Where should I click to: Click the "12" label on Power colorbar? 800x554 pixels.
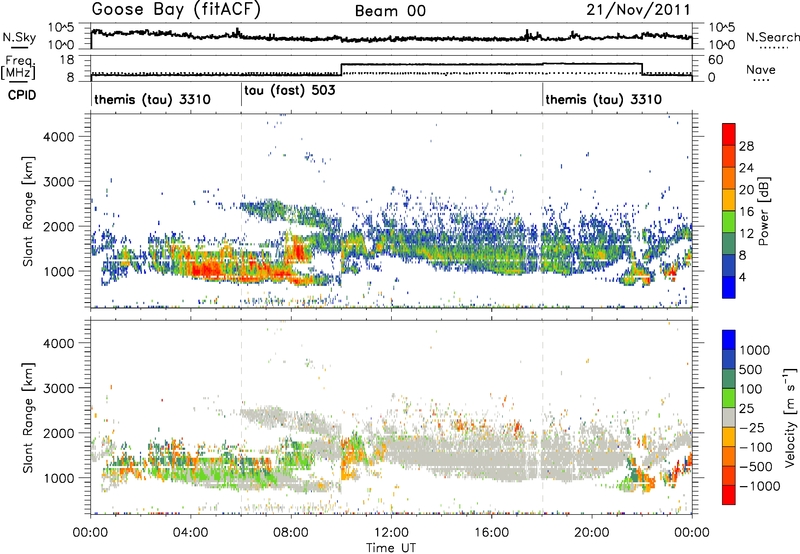(746, 234)
